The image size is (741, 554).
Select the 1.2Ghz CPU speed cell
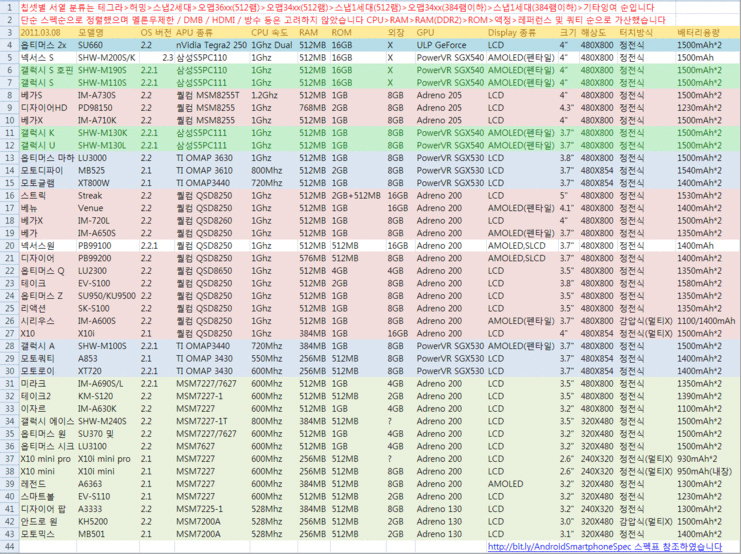tap(264, 95)
